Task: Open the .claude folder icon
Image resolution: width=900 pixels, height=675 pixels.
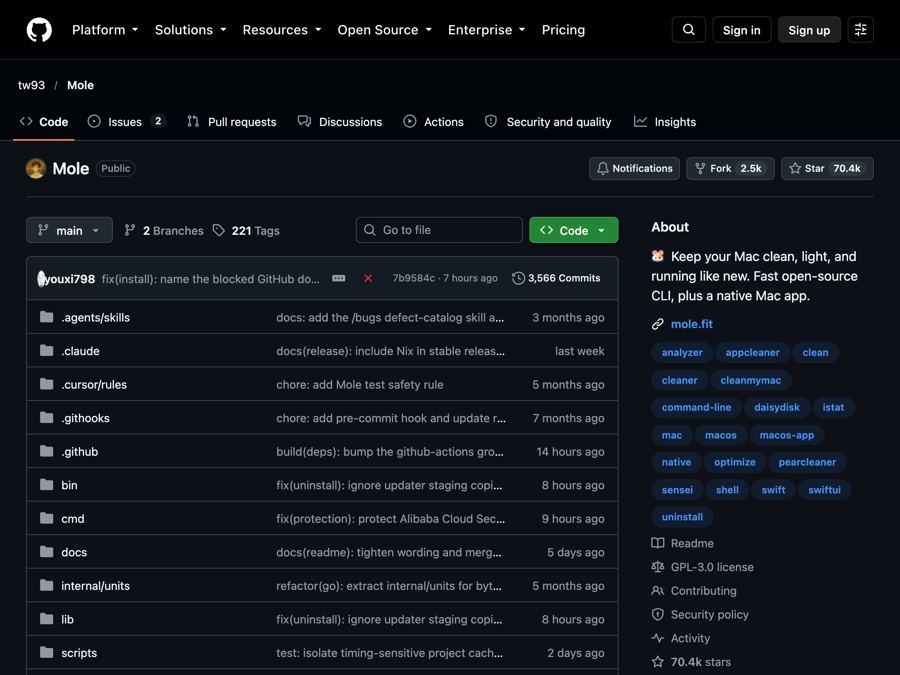Action: coord(46,351)
